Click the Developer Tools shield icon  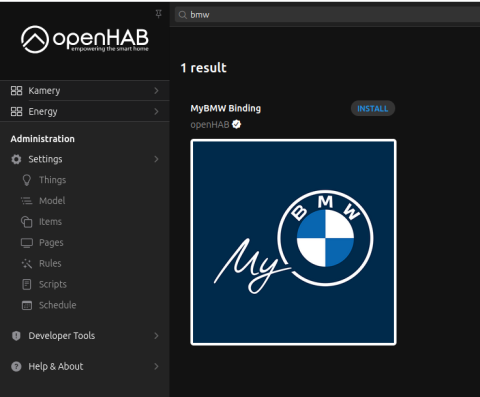[x=16, y=336]
